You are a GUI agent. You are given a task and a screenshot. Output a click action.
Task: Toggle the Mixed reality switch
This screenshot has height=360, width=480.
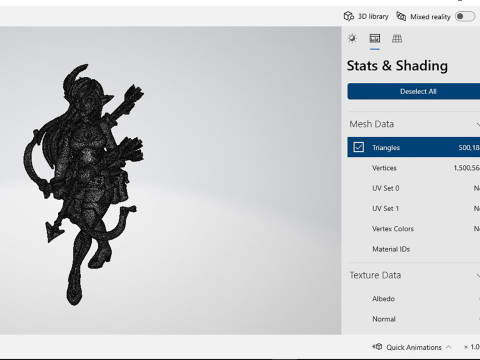click(x=465, y=16)
